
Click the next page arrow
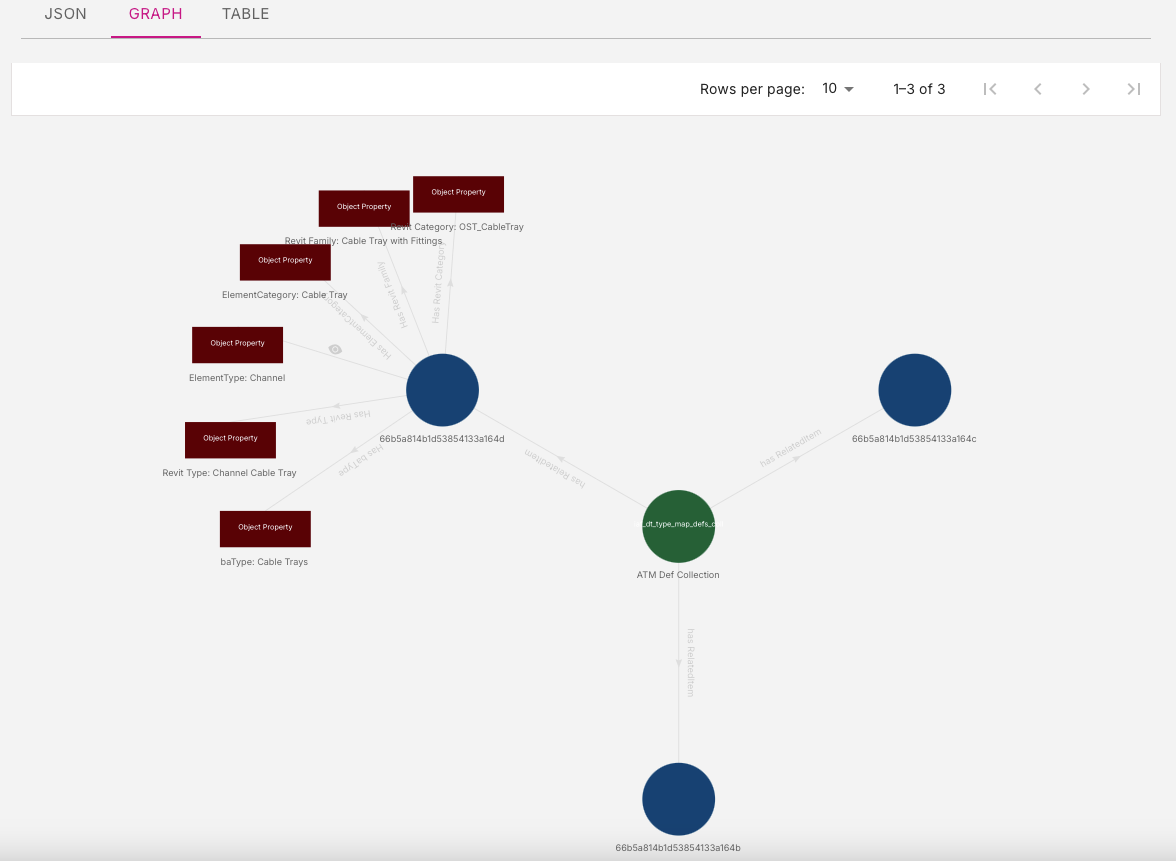pos(1086,89)
